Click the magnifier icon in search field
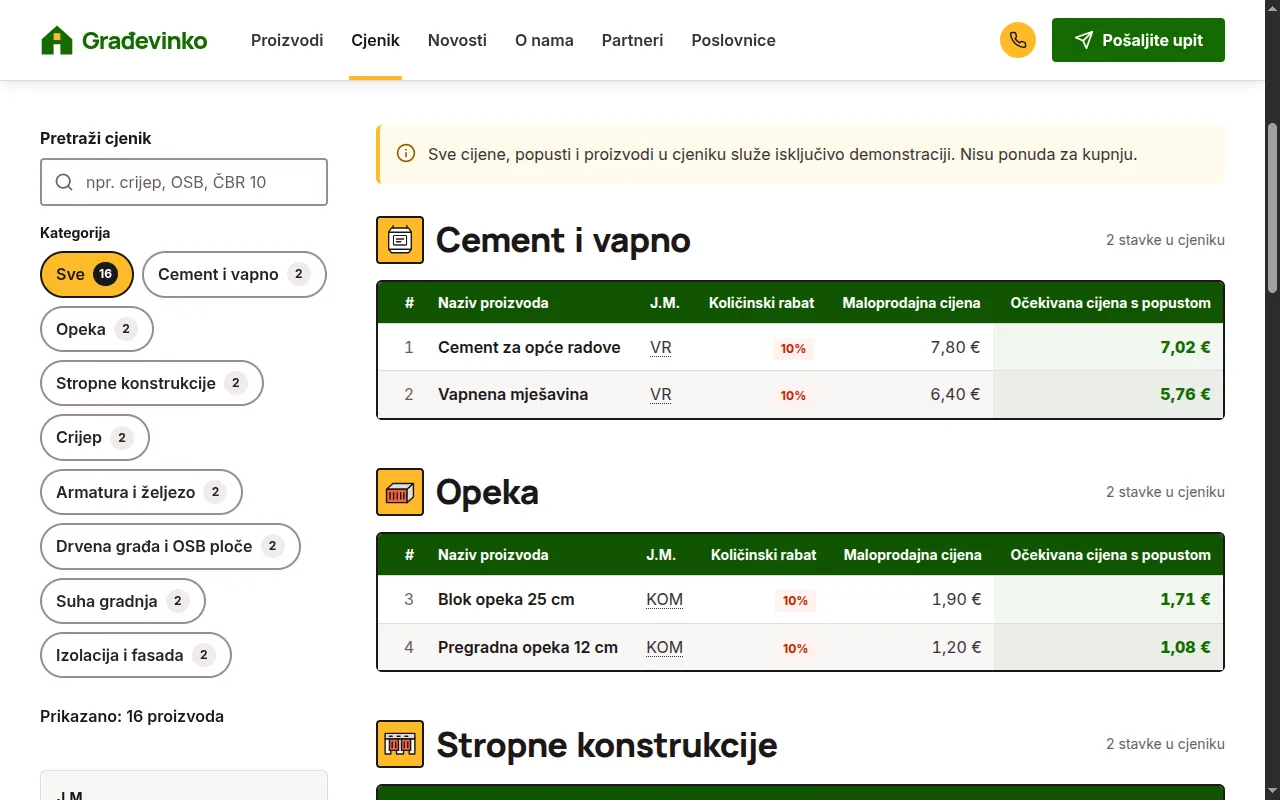Viewport: 1280px width, 800px height. [x=64, y=182]
